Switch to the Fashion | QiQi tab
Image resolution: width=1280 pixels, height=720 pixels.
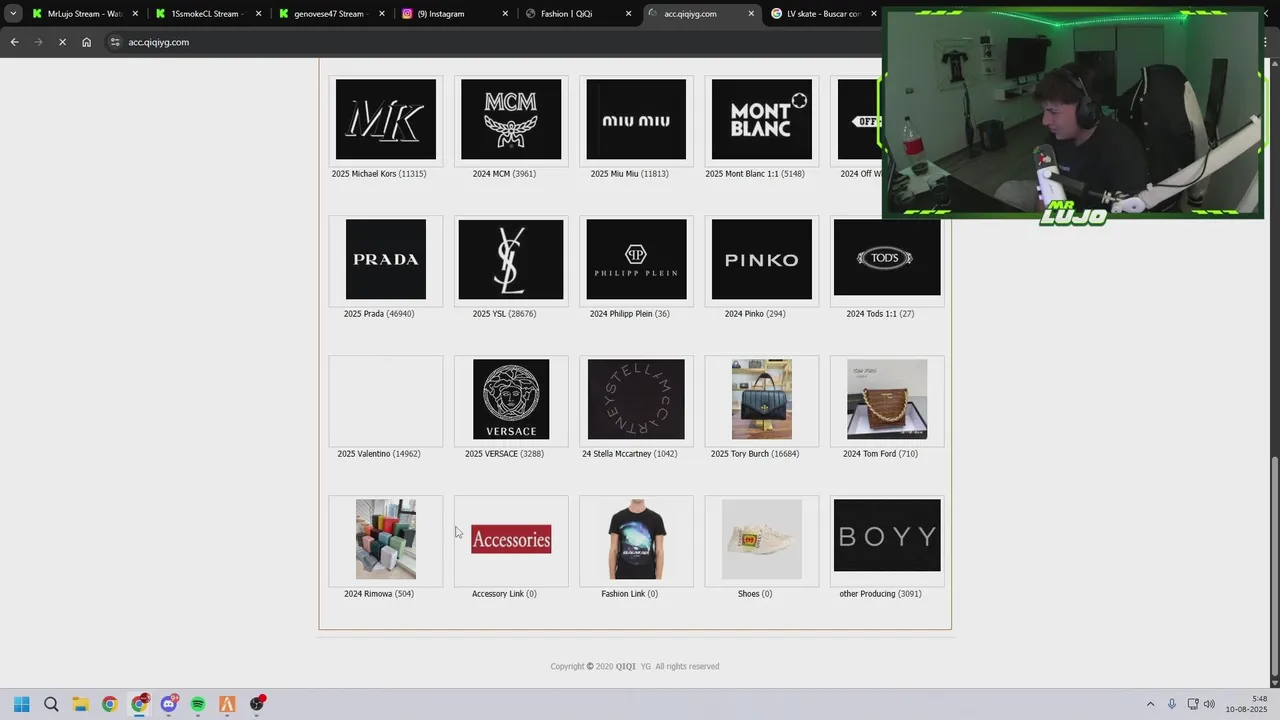pos(576,14)
